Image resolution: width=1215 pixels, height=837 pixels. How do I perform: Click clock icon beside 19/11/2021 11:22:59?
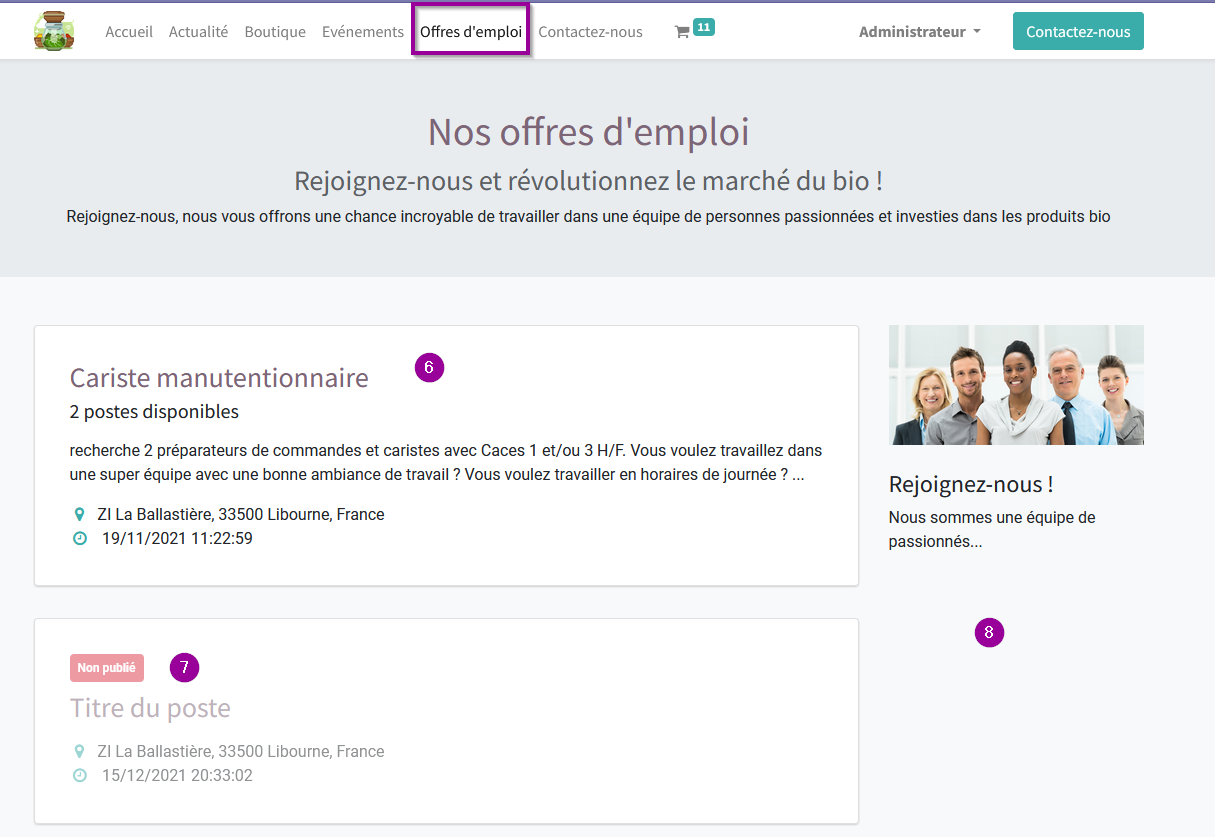click(x=80, y=539)
